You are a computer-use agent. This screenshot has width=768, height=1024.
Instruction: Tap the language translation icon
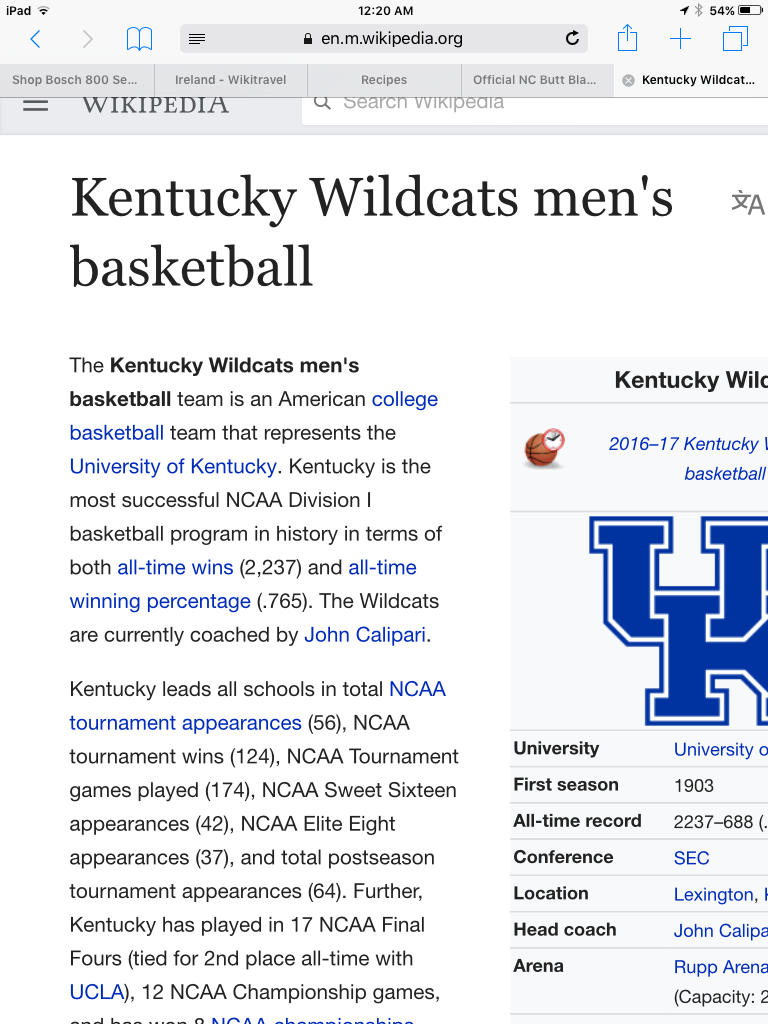coord(747,203)
